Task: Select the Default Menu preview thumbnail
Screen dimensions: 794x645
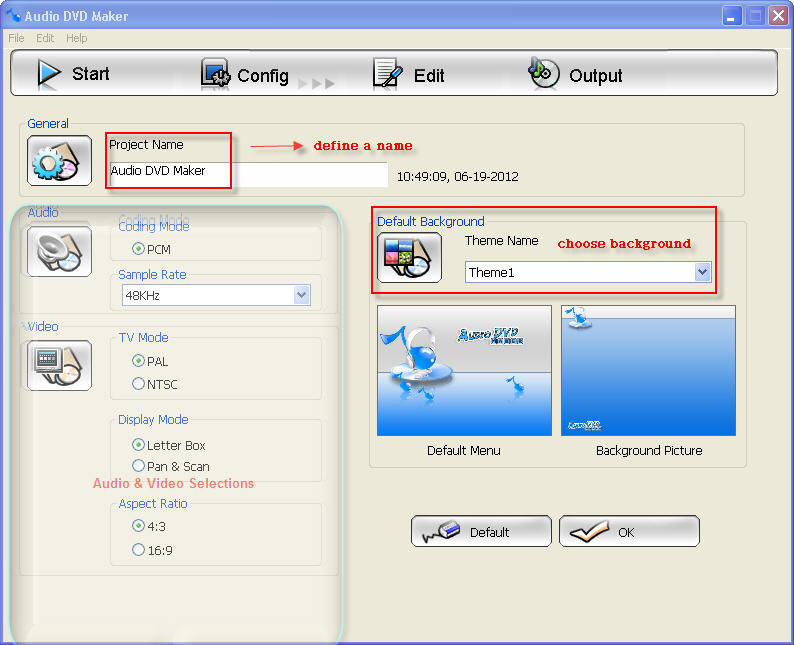Action: [x=464, y=370]
